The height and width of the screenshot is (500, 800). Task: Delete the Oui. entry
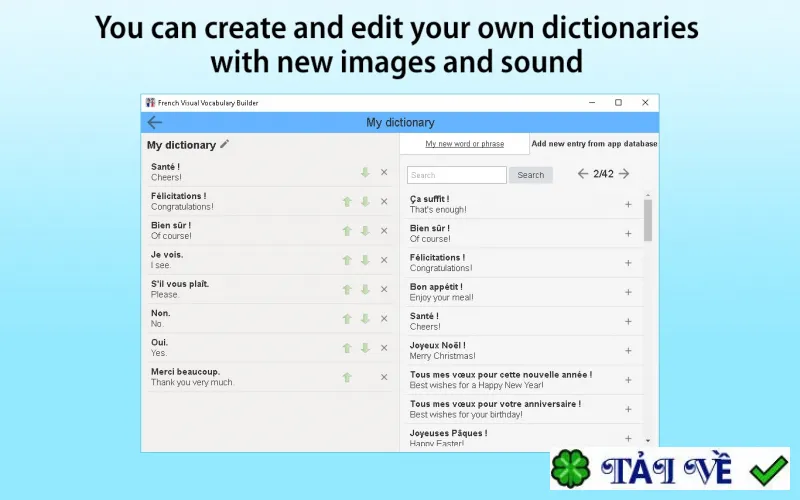[x=384, y=348]
